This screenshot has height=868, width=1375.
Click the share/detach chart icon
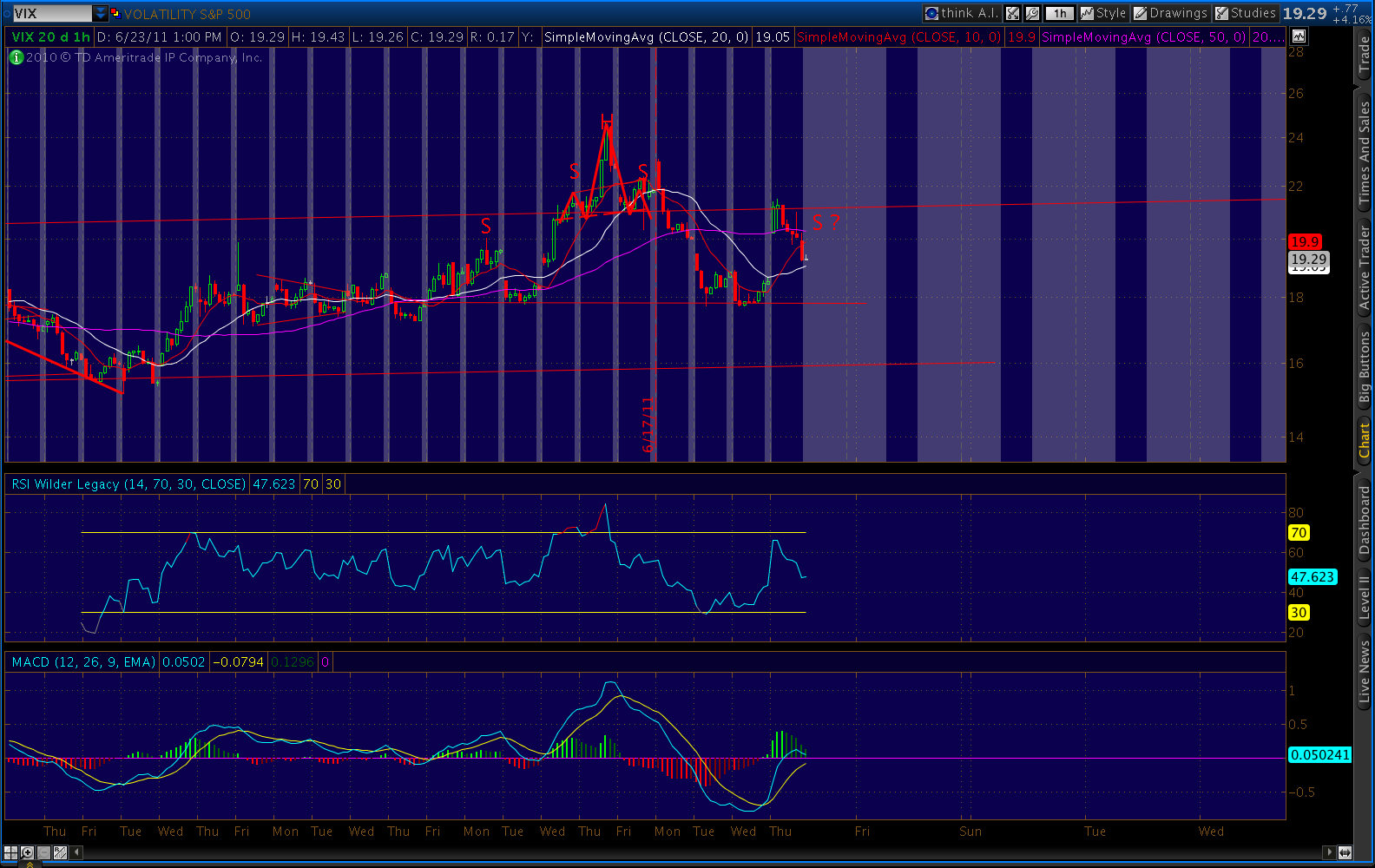(1012, 13)
